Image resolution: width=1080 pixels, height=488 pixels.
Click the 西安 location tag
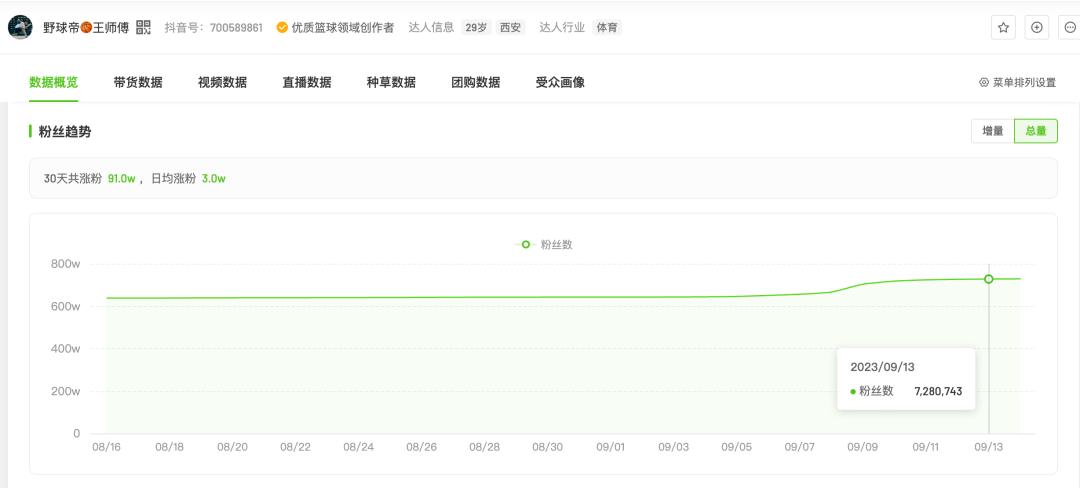pos(510,28)
